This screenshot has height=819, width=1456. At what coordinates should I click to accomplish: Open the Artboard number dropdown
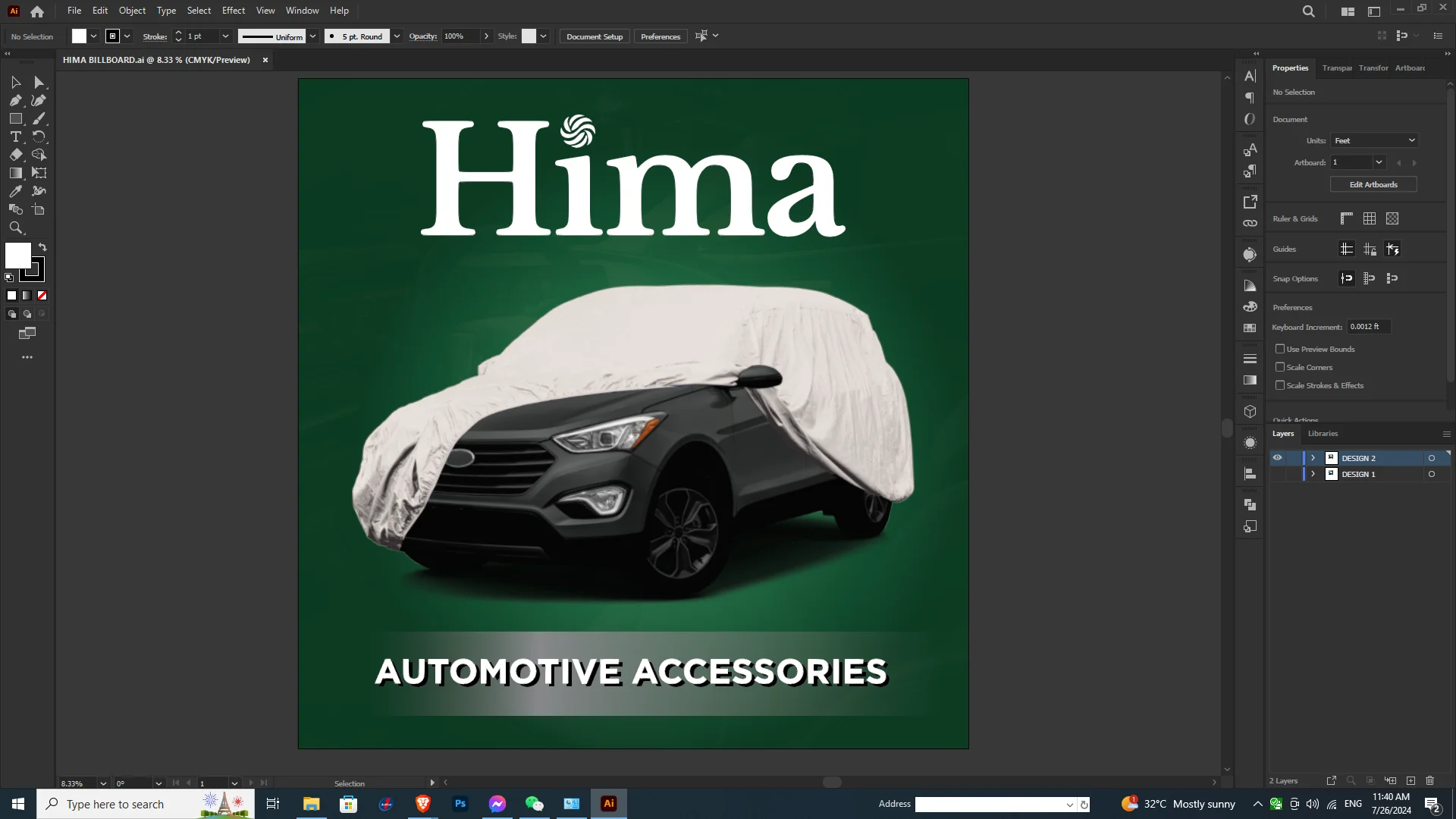click(1379, 162)
